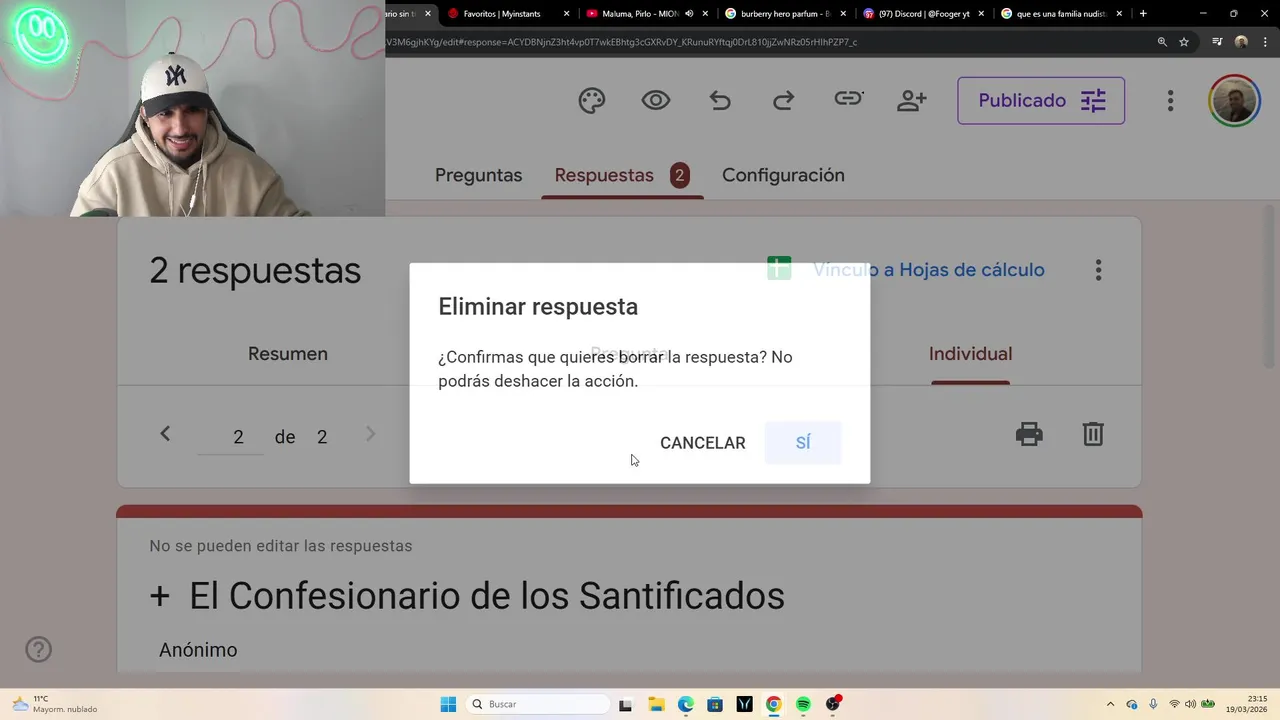
Task: Click the trash delete response icon
Action: [x=1093, y=434]
